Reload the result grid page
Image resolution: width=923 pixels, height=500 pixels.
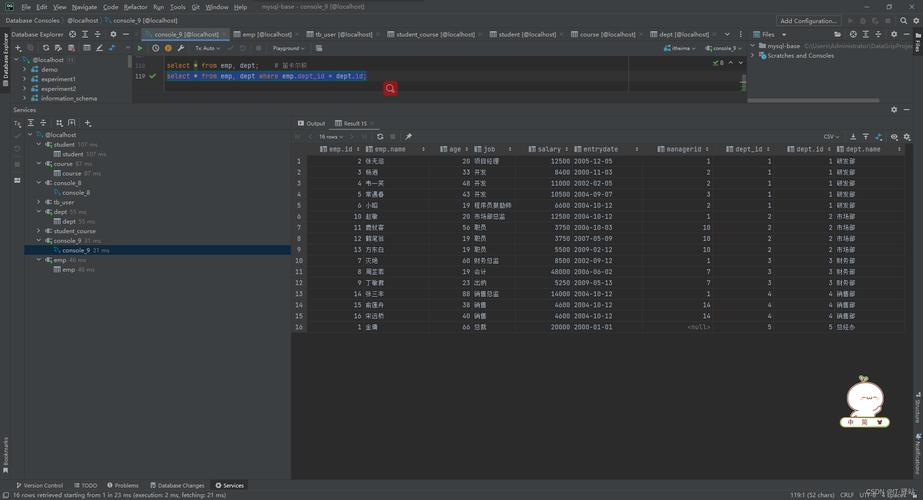(380, 137)
